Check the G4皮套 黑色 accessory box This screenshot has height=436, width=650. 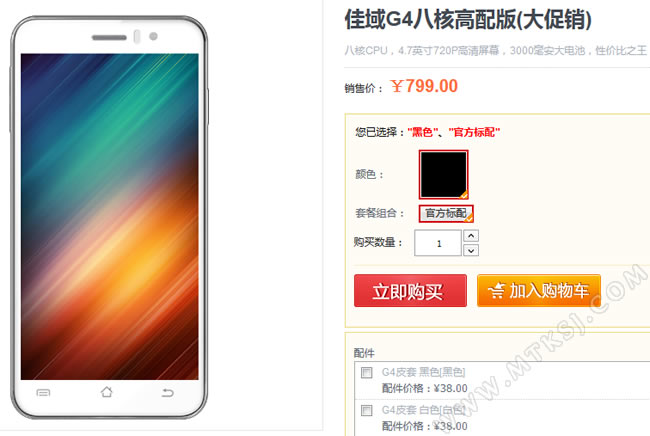(x=366, y=372)
